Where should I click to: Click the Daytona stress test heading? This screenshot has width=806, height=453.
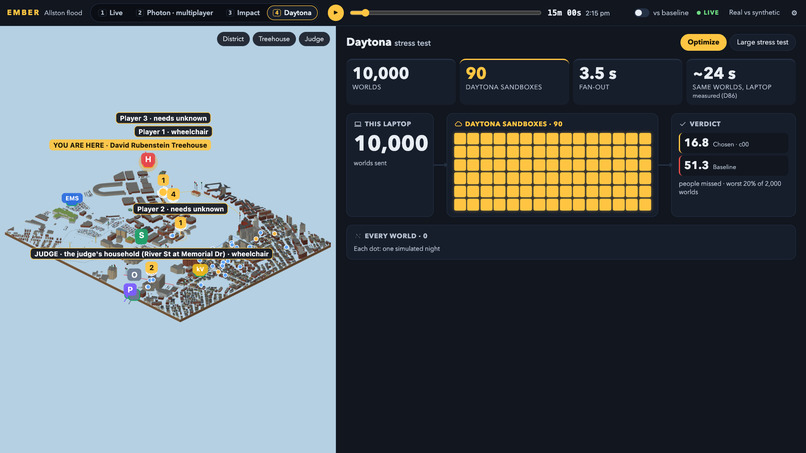point(389,42)
